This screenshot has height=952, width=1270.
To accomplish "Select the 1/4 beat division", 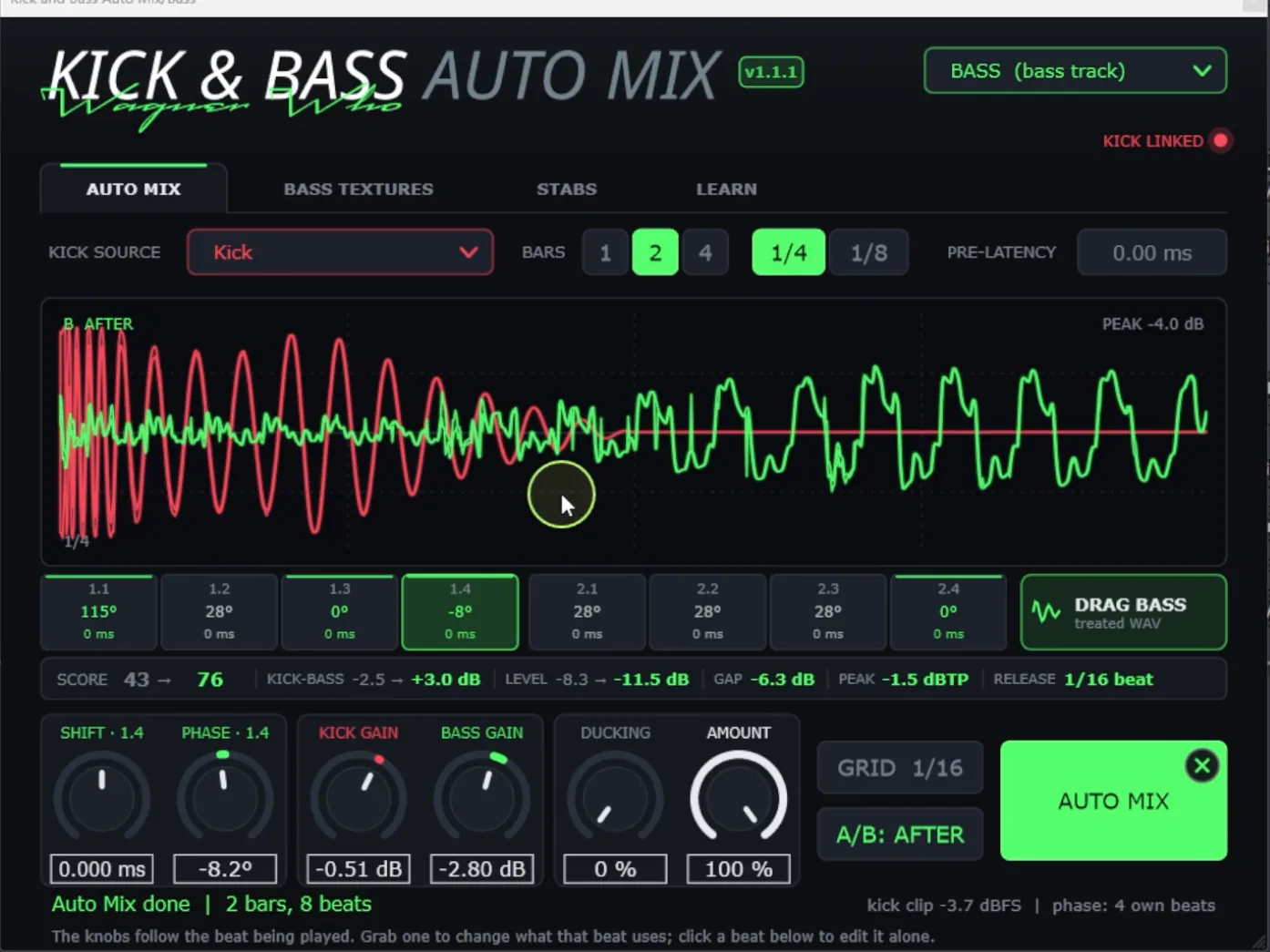I will tap(789, 252).
